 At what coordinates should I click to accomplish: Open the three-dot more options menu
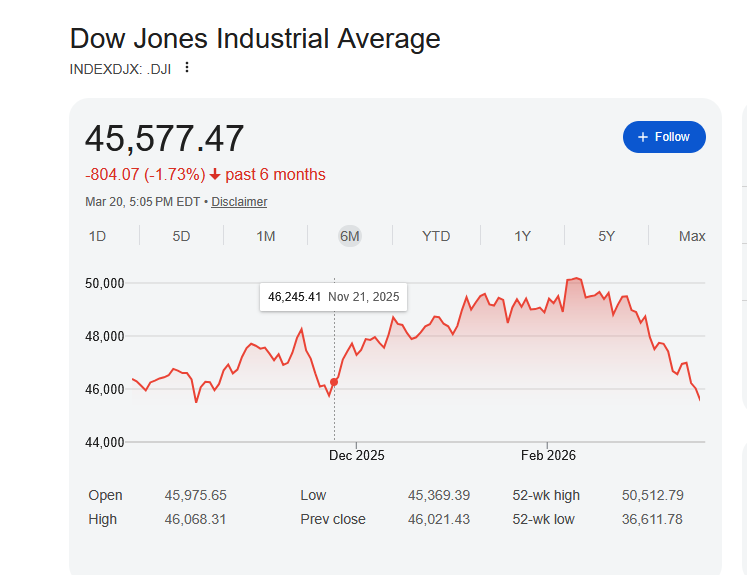coord(187,68)
